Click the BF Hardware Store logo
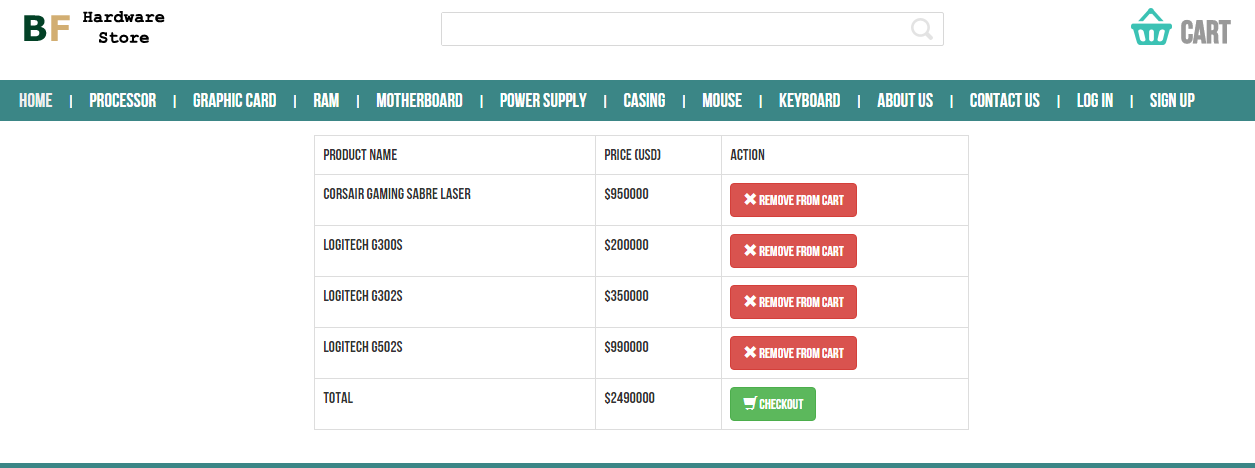 point(94,29)
